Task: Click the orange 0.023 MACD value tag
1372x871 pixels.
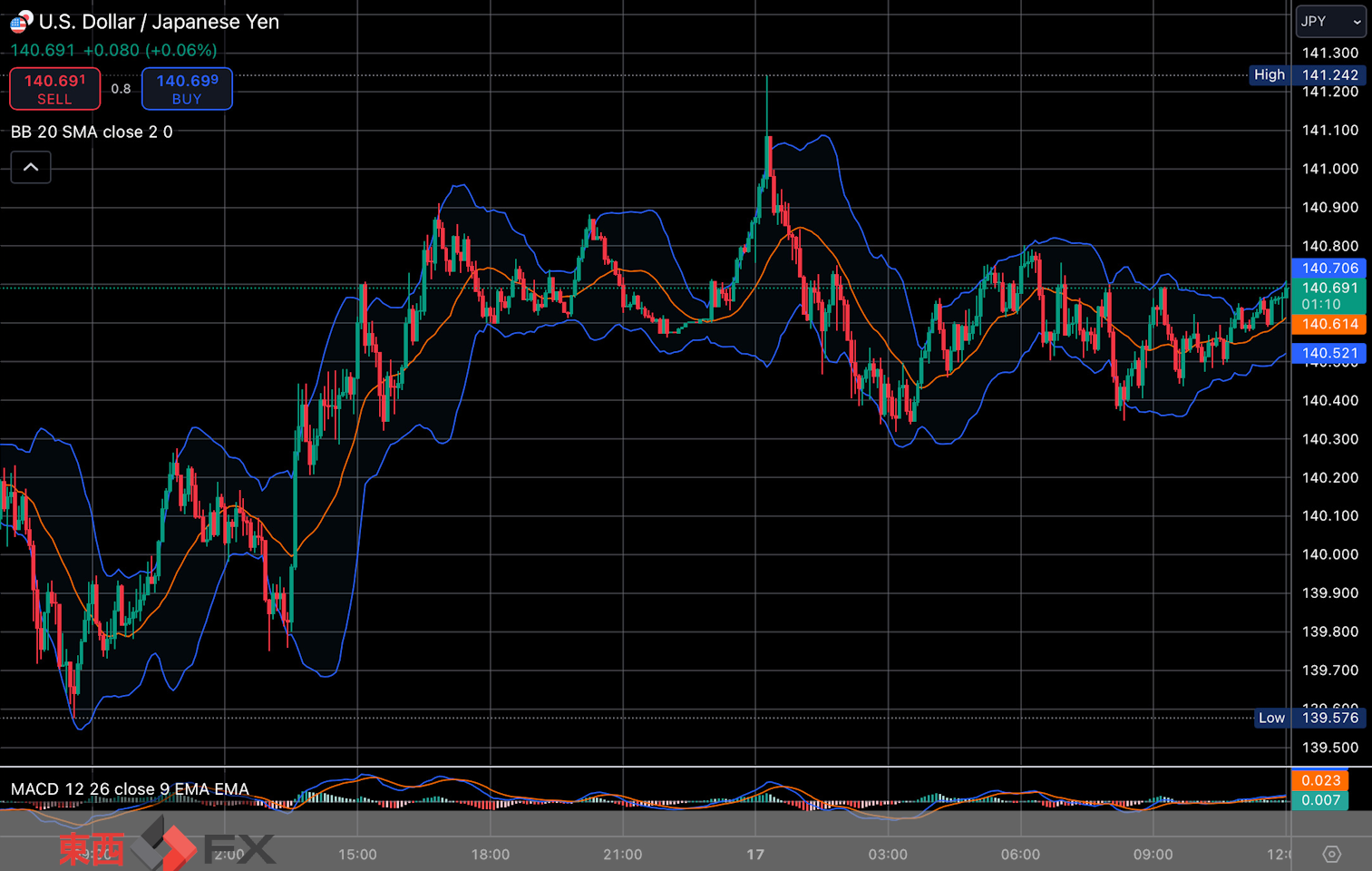Action: point(1319,780)
